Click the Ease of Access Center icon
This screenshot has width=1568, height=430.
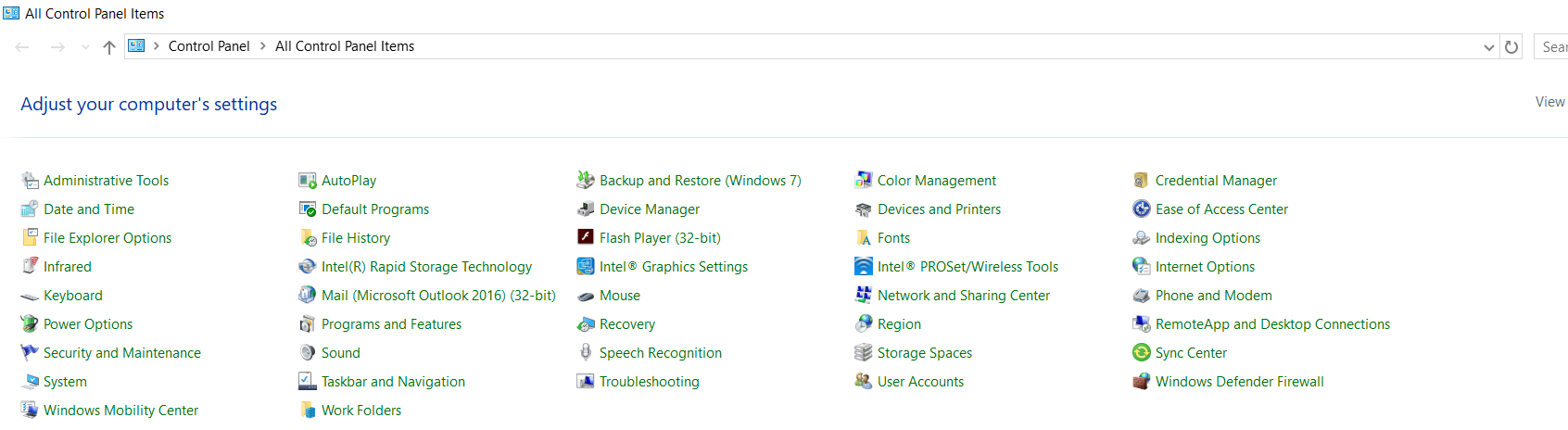pos(1141,209)
